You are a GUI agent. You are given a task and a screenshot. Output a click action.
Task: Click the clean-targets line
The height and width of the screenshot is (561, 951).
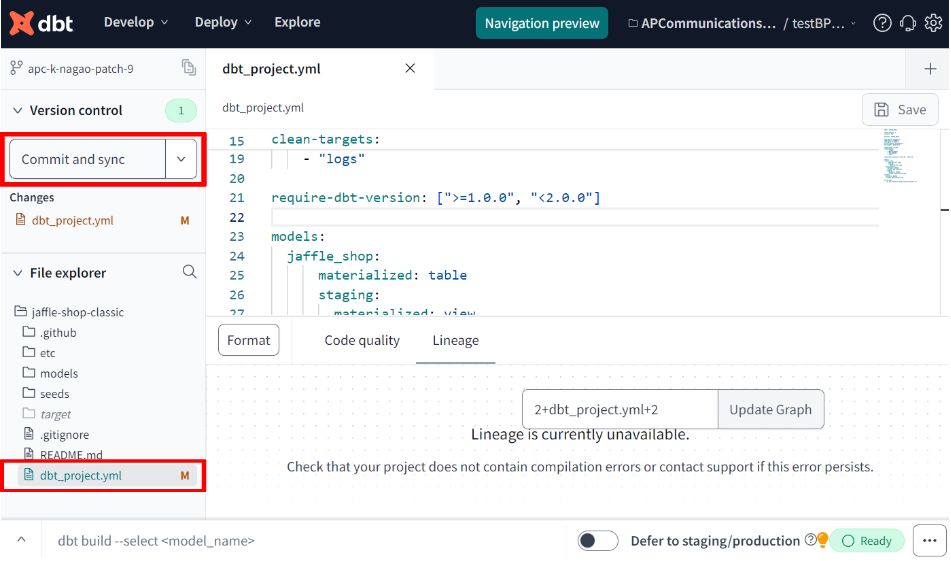pyautogui.click(x=325, y=139)
